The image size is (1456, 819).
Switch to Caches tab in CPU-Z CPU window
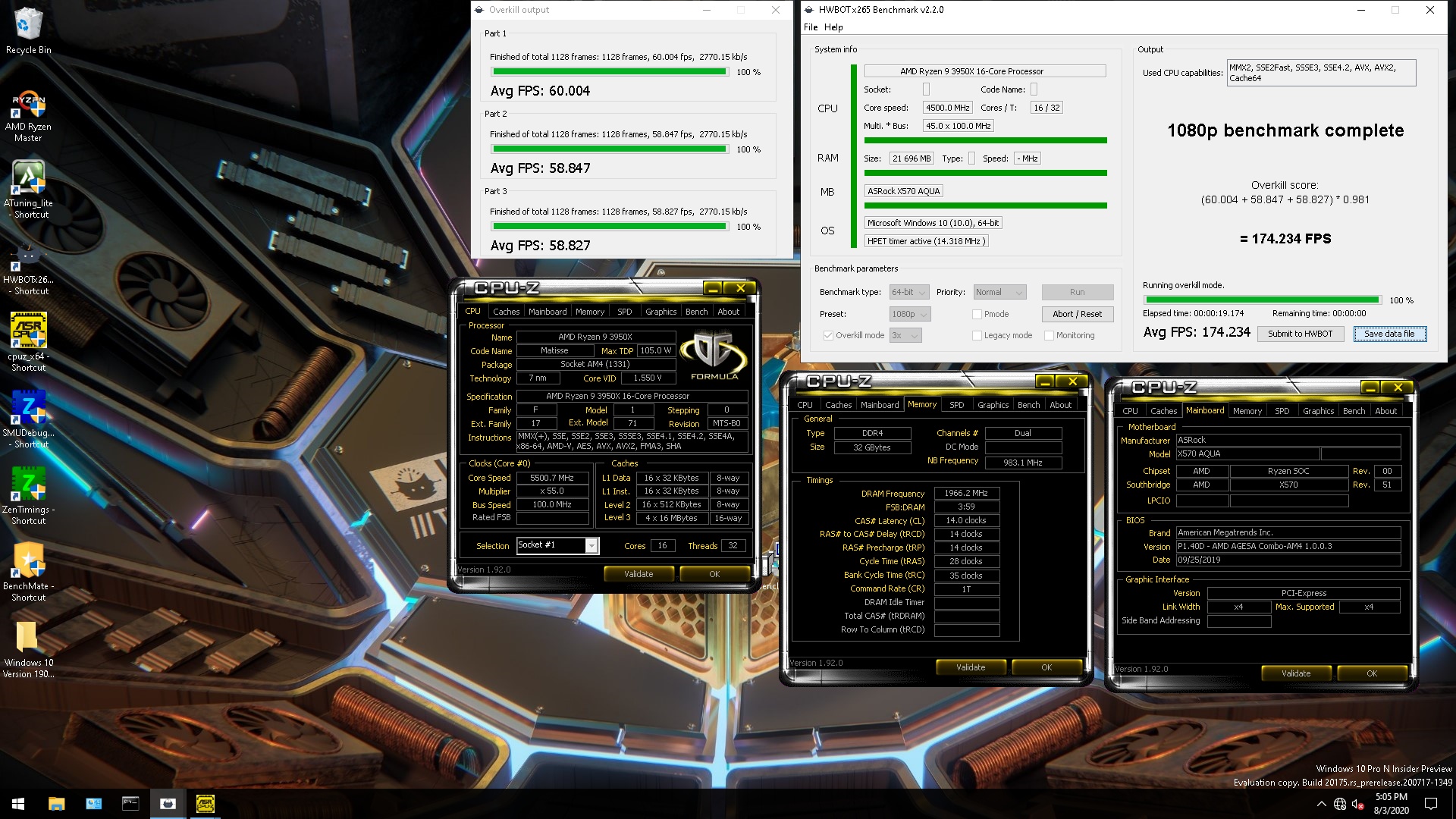(x=506, y=312)
